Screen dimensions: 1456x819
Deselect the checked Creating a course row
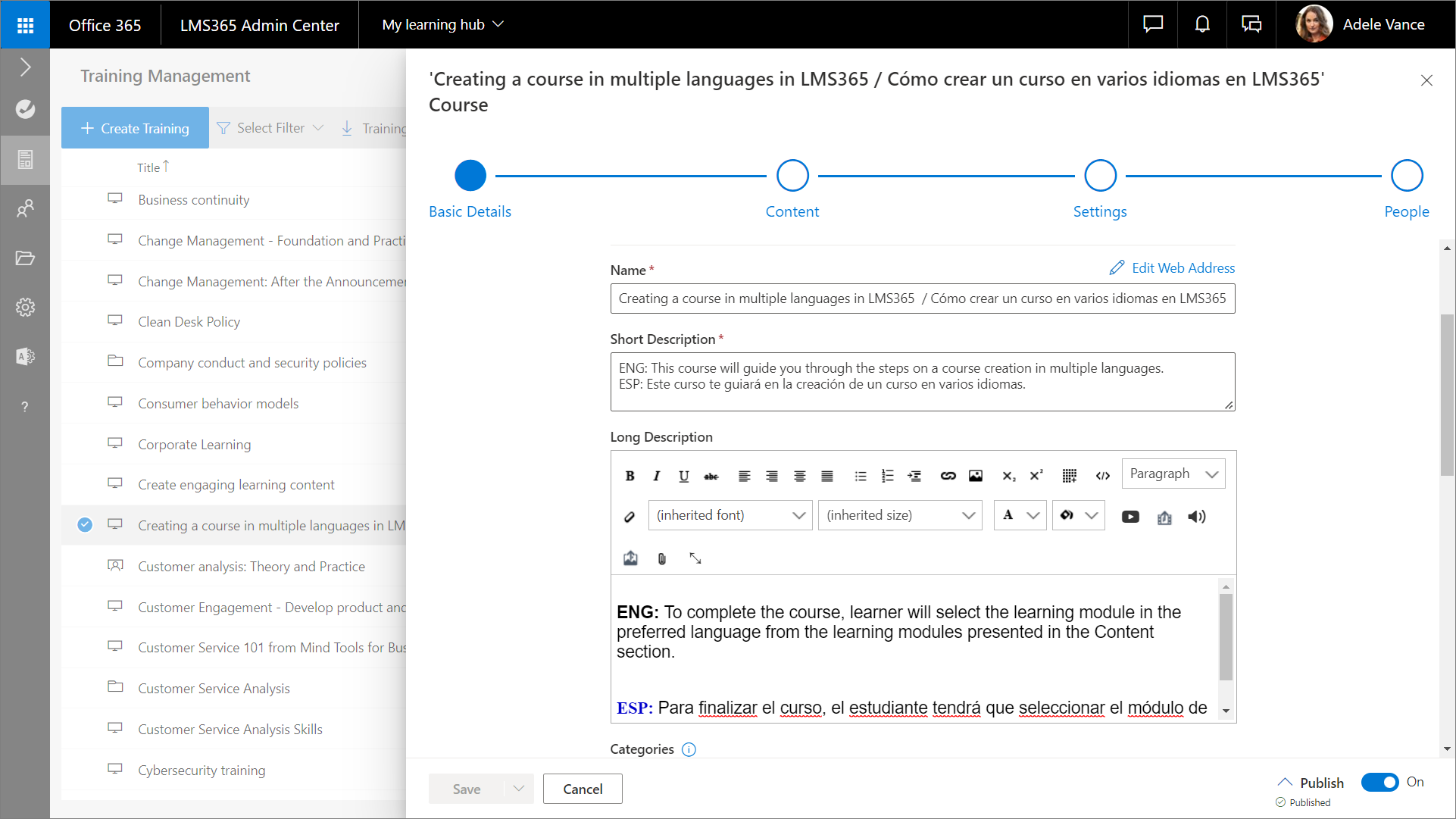coord(85,525)
